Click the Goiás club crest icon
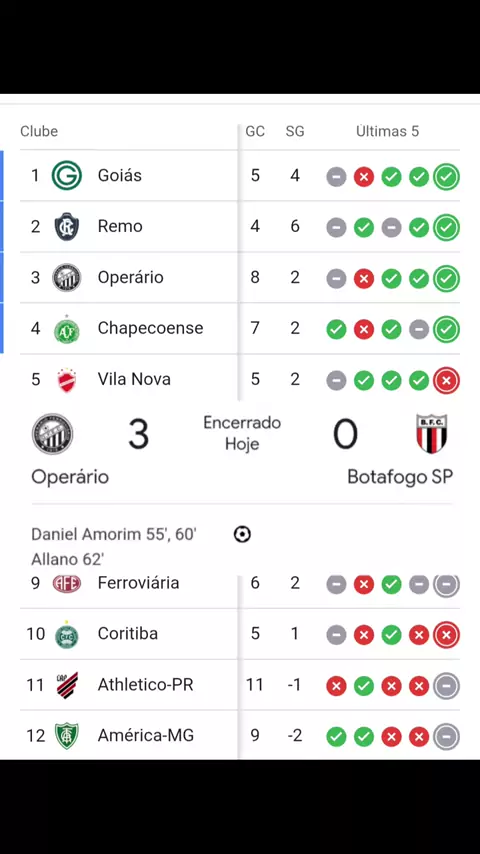480x854 pixels. [66, 176]
